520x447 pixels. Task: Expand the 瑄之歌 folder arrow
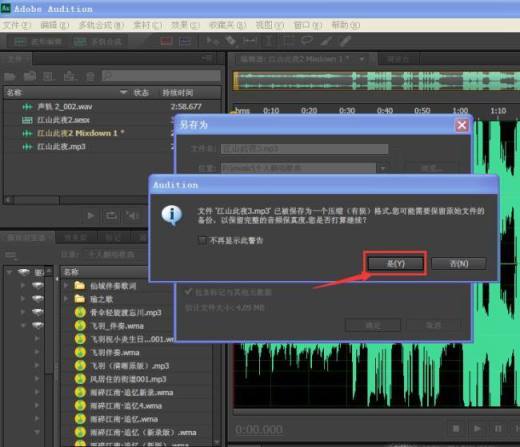pyautogui.click(x=66, y=299)
